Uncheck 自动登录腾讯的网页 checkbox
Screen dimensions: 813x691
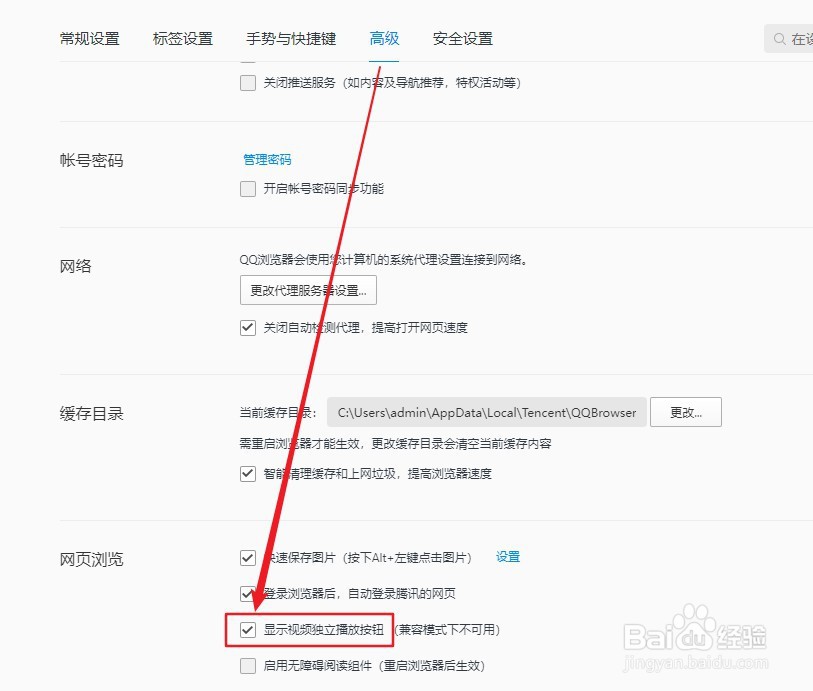(248, 594)
